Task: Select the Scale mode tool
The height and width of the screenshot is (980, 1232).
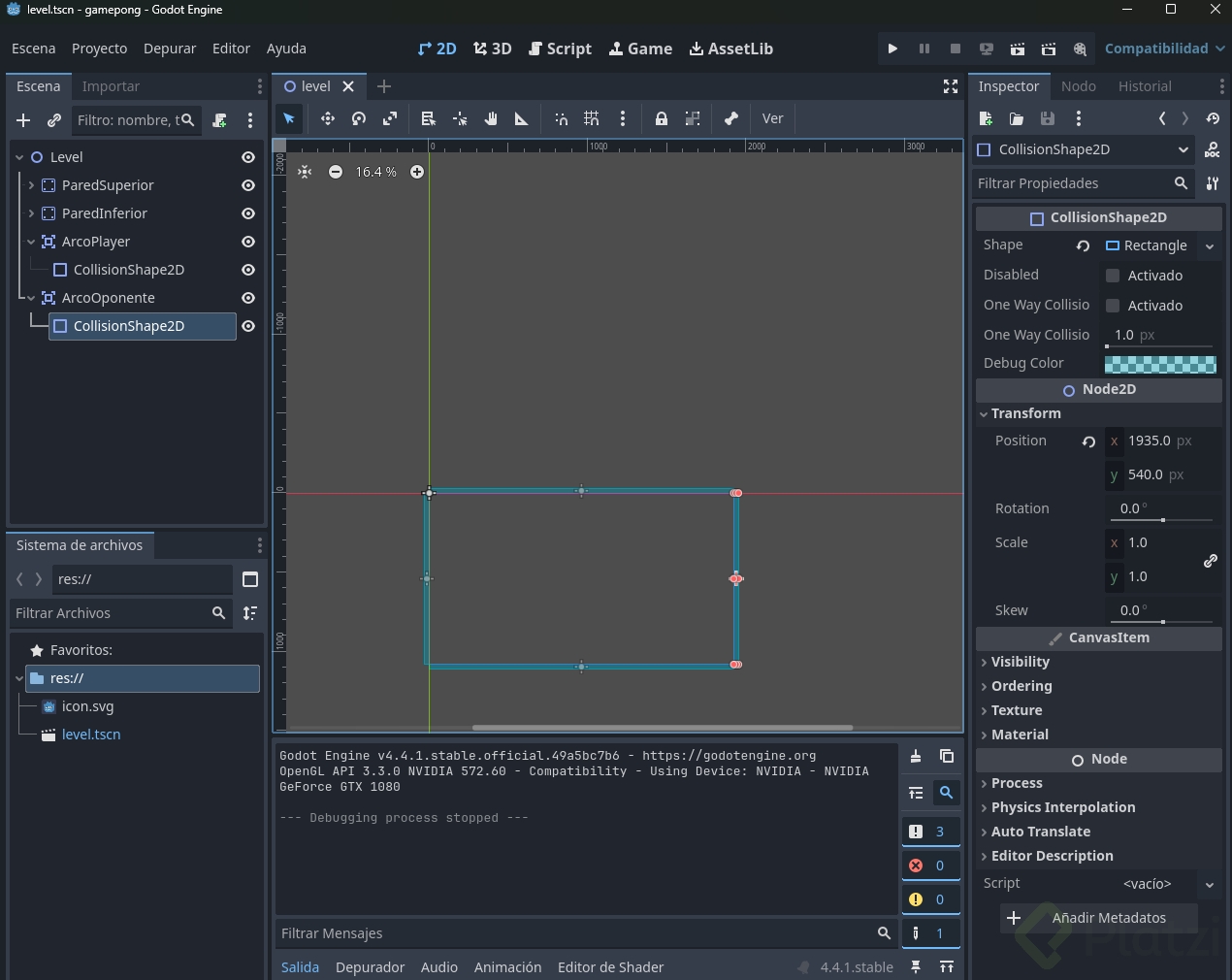Action: pos(390,118)
